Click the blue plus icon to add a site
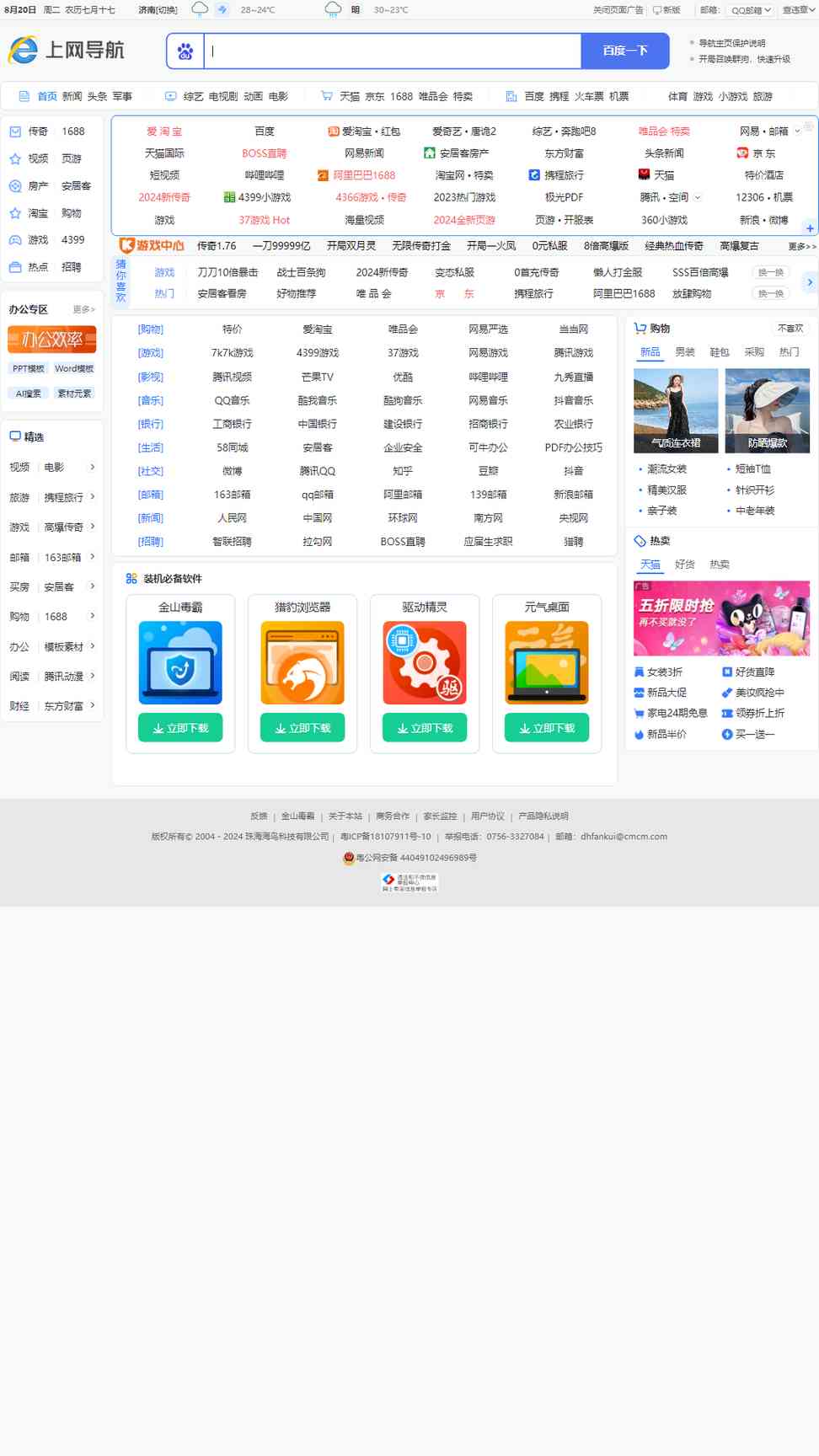819x1456 pixels. [810, 228]
